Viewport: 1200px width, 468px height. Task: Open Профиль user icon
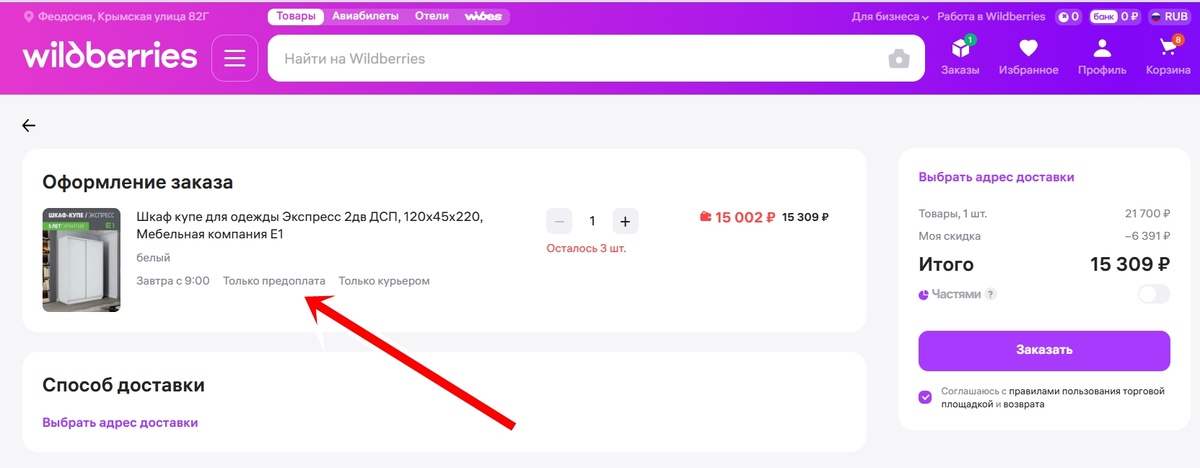coord(1102,56)
